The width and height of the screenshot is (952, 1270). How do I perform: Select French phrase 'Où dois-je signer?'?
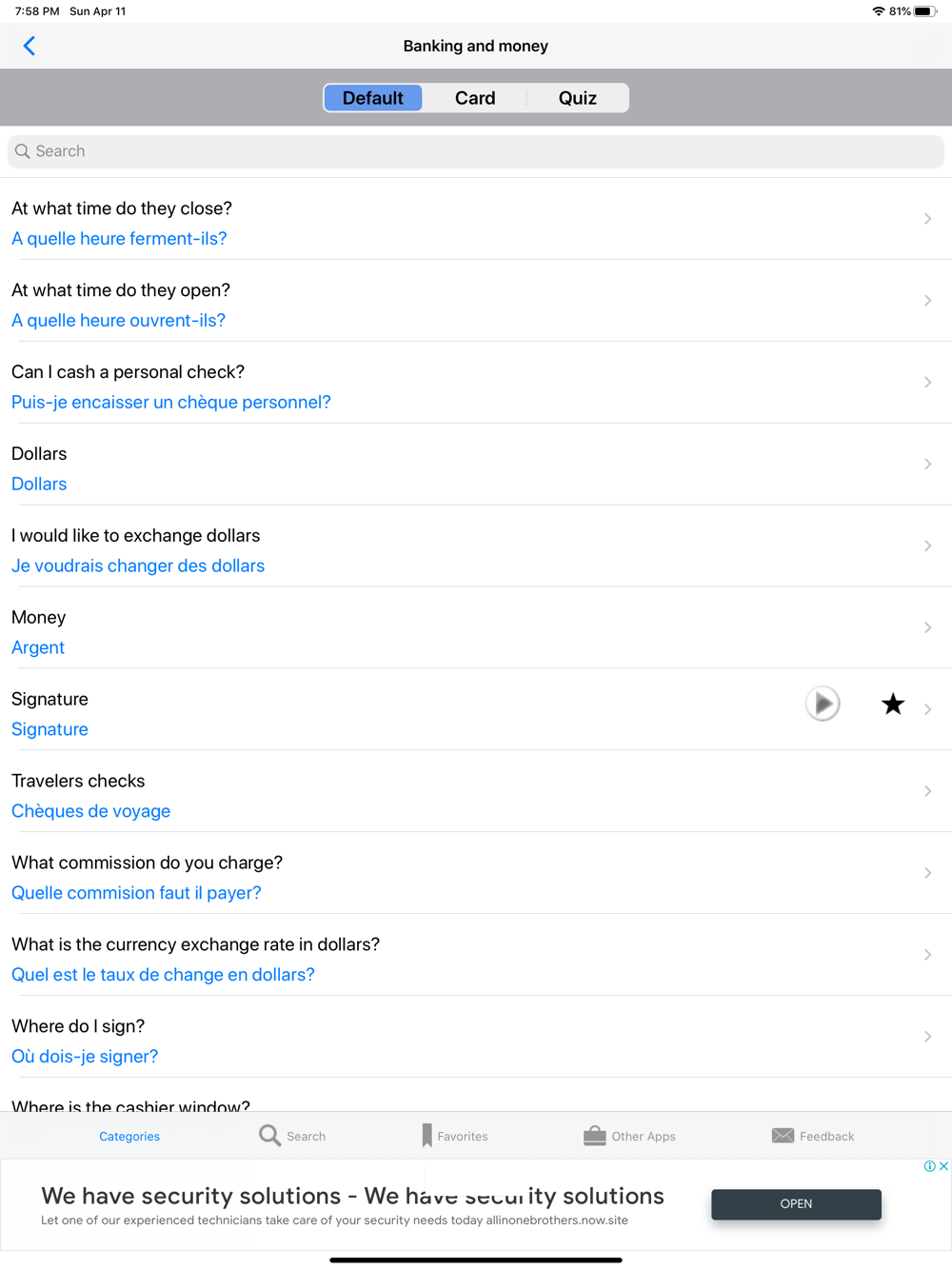point(85,1056)
